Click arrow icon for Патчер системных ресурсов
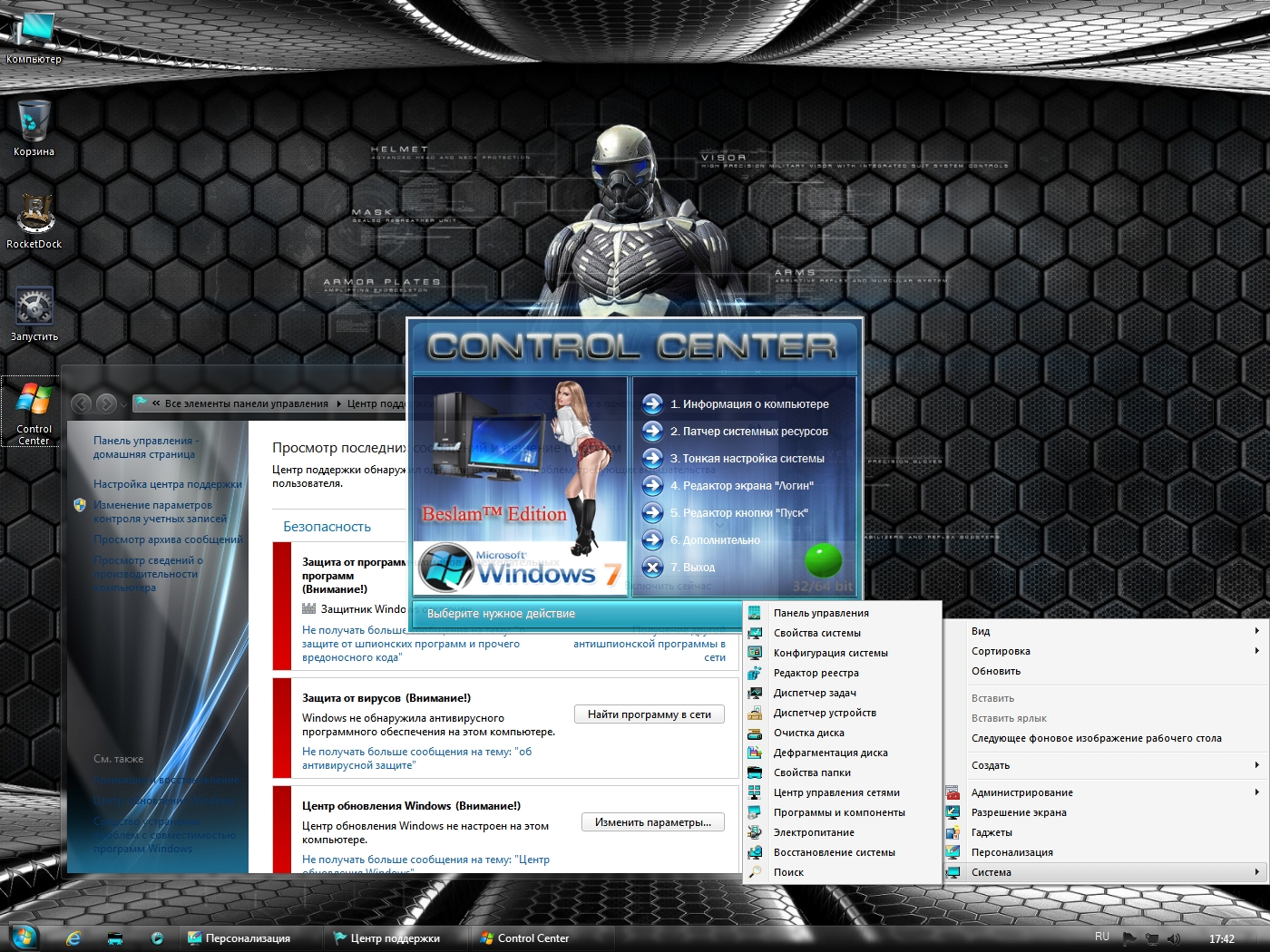This screenshot has height=952, width=1270. coord(652,432)
